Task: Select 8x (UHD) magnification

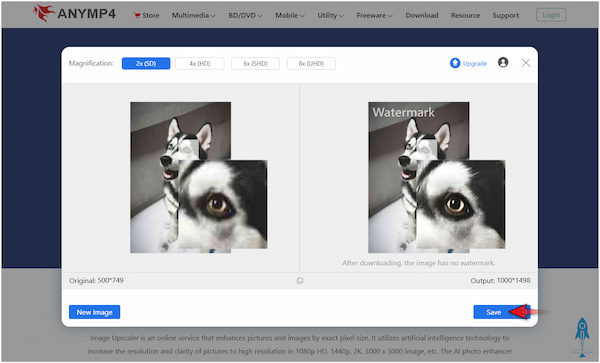Action: 311,63
